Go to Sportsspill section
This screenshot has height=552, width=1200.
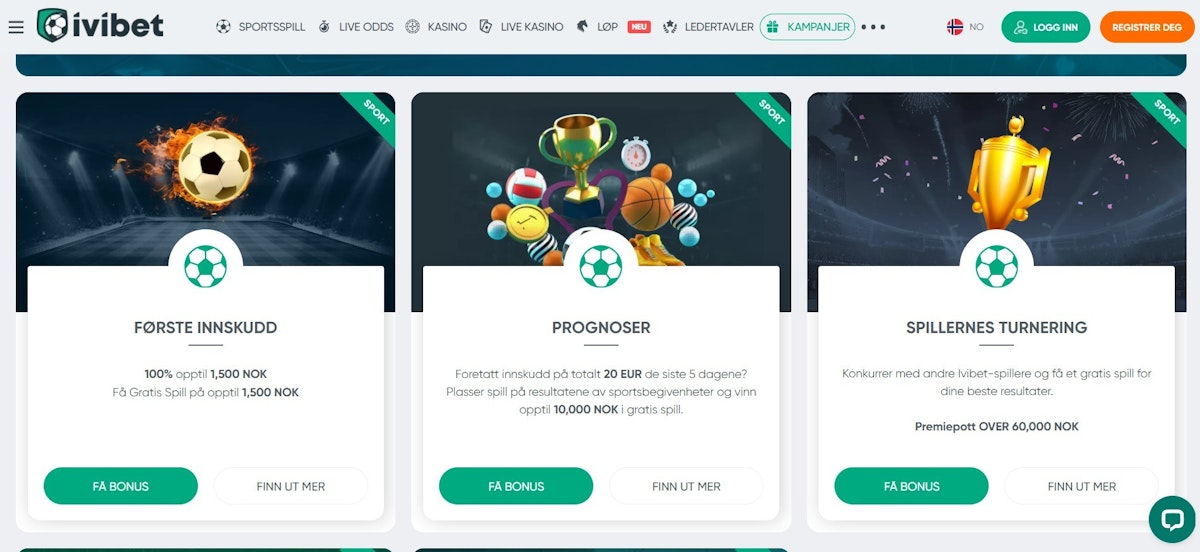click(x=261, y=27)
